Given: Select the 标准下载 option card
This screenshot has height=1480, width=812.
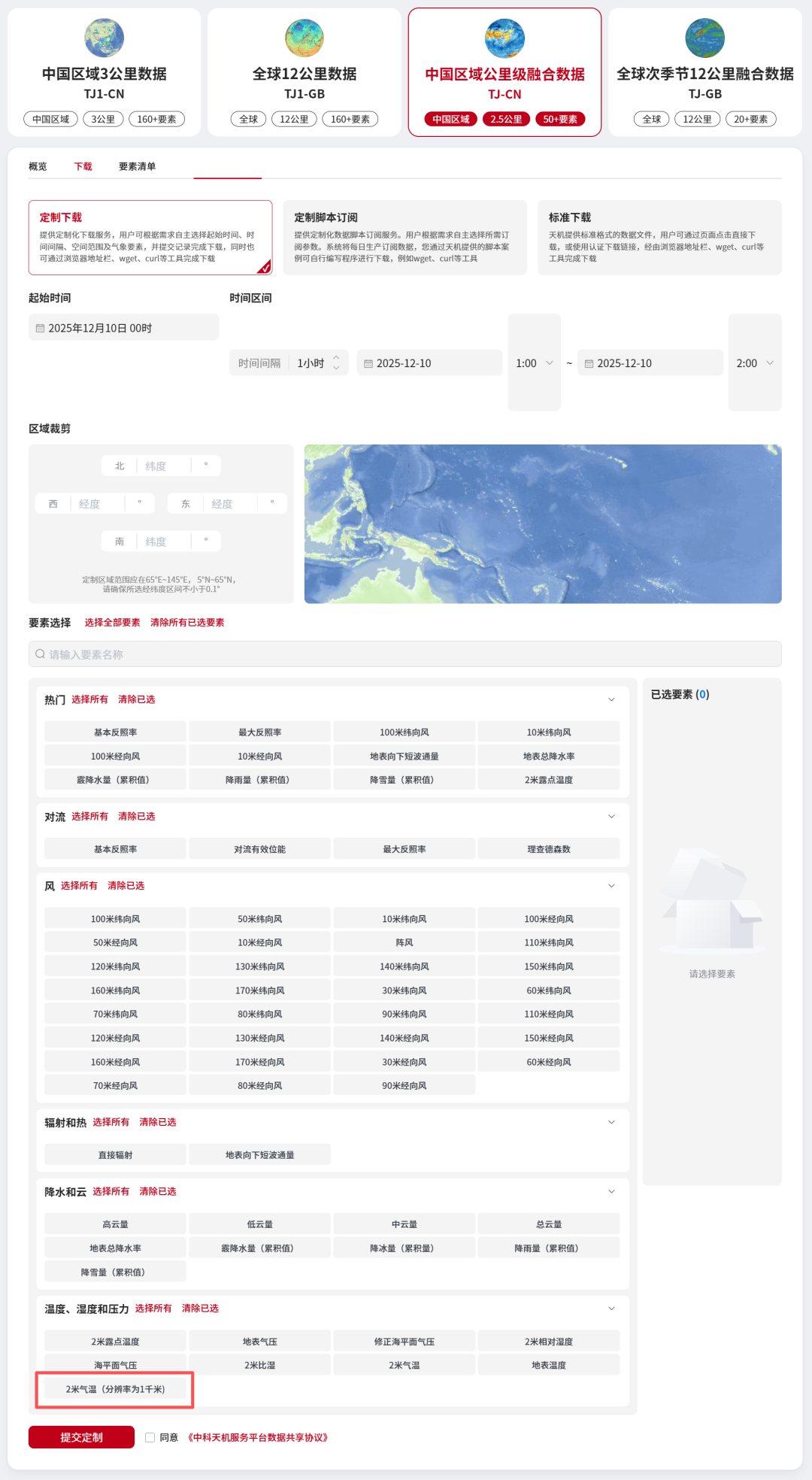Looking at the screenshot, I should [x=659, y=238].
